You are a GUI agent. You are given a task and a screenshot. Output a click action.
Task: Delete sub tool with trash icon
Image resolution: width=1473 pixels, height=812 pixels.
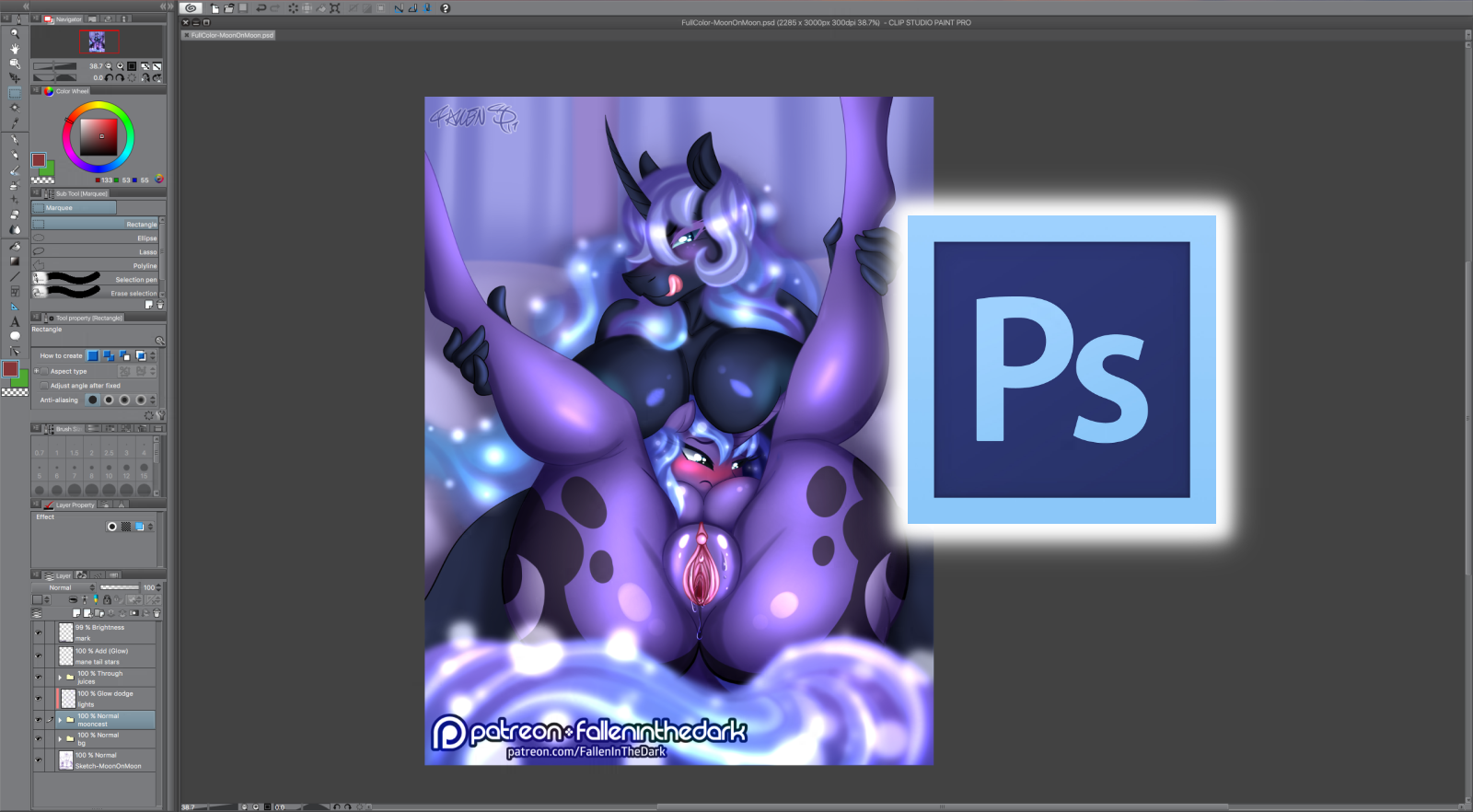pos(160,305)
